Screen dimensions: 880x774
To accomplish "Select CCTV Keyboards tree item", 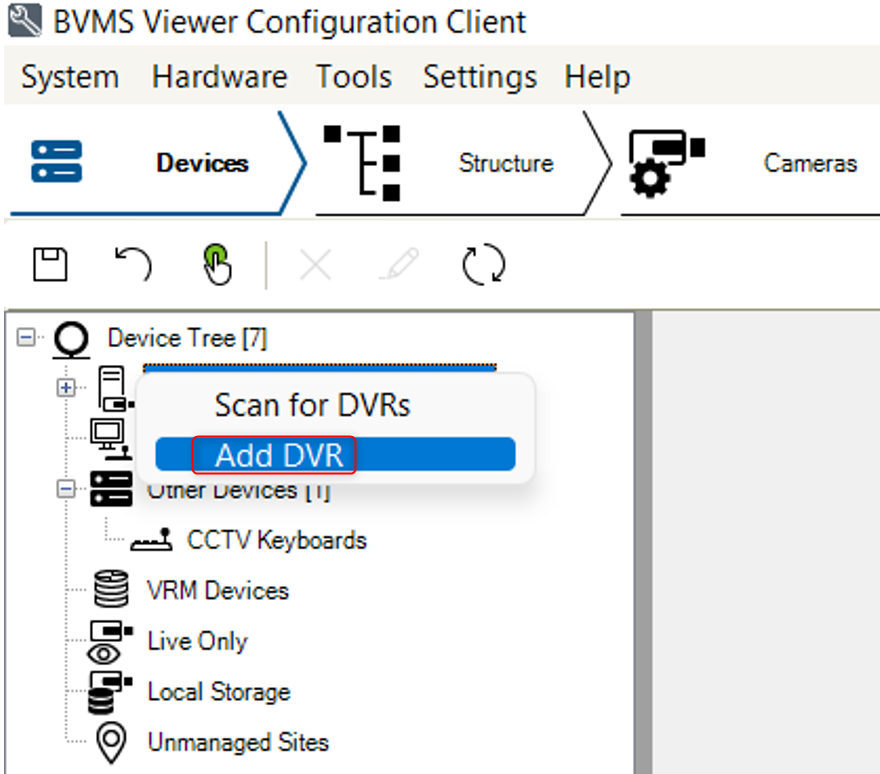I will coord(276,541).
